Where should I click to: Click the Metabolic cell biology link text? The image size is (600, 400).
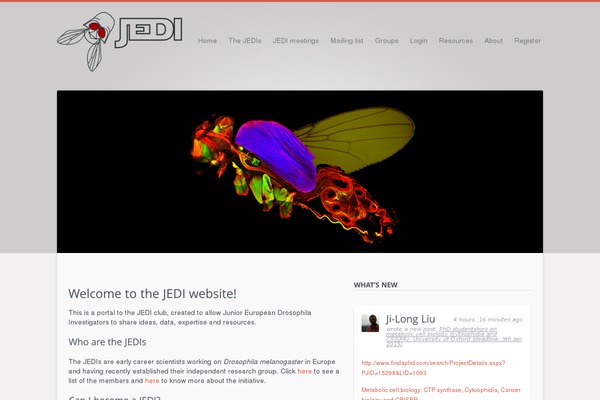[x=441, y=394]
